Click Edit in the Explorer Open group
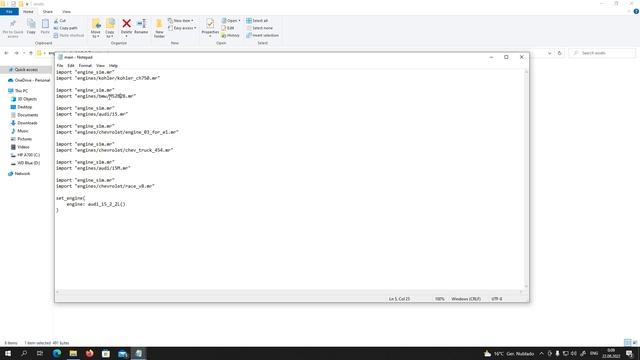 point(228,28)
